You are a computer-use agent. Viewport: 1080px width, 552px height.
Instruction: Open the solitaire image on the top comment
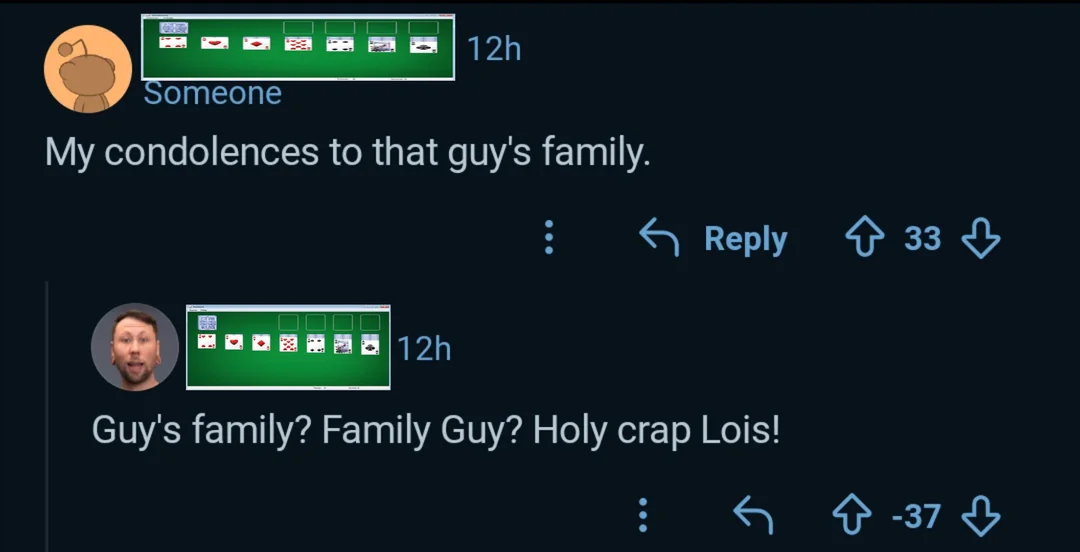(x=298, y=47)
